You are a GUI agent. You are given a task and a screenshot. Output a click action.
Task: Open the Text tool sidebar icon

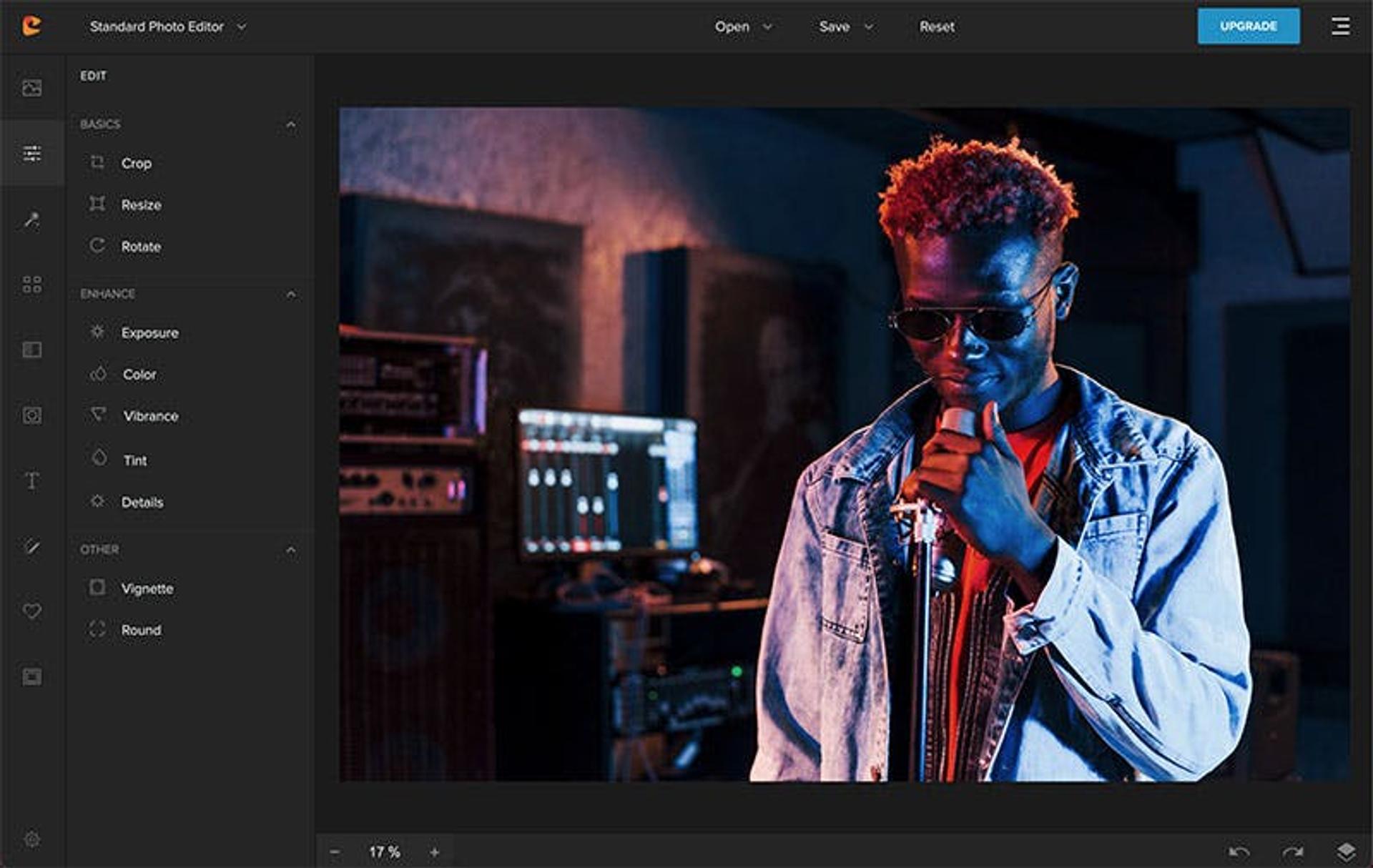coord(31,480)
